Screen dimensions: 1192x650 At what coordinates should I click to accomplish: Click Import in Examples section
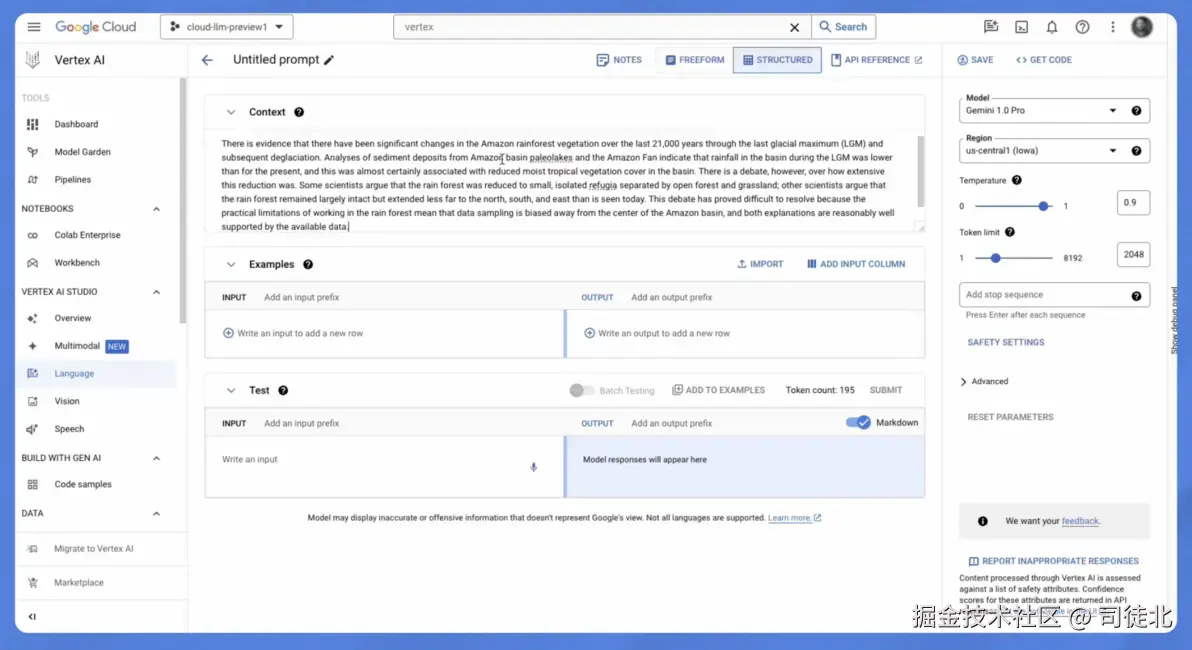pos(759,264)
